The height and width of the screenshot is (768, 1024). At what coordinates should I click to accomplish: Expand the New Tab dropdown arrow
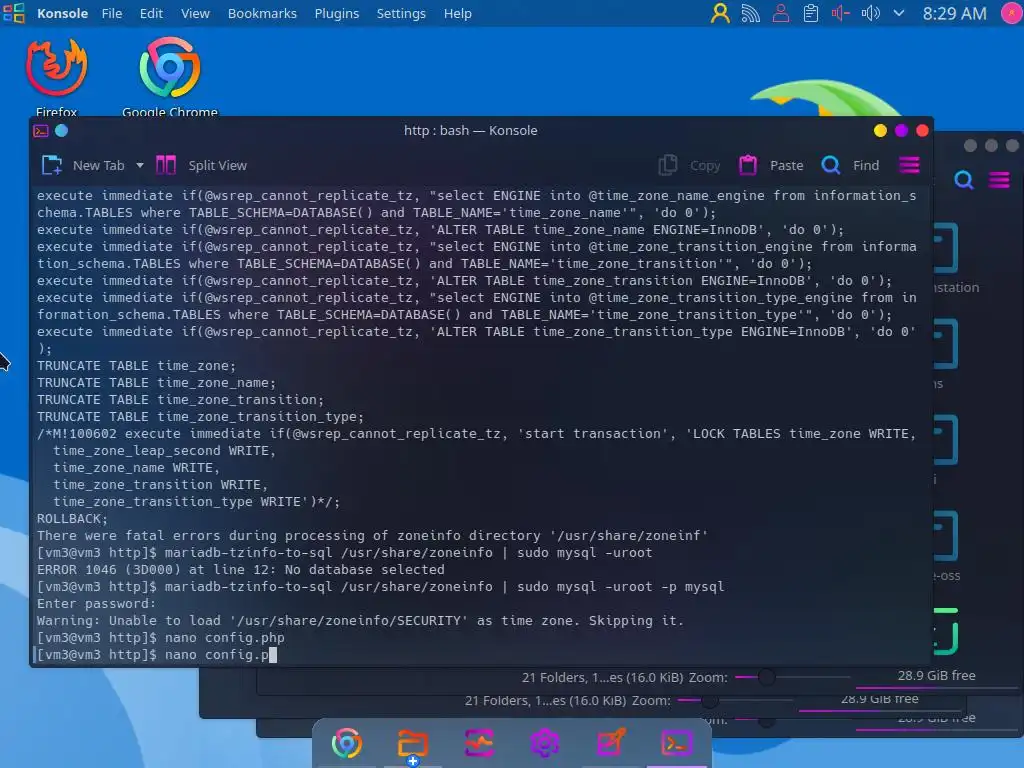[x=140, y=165]
